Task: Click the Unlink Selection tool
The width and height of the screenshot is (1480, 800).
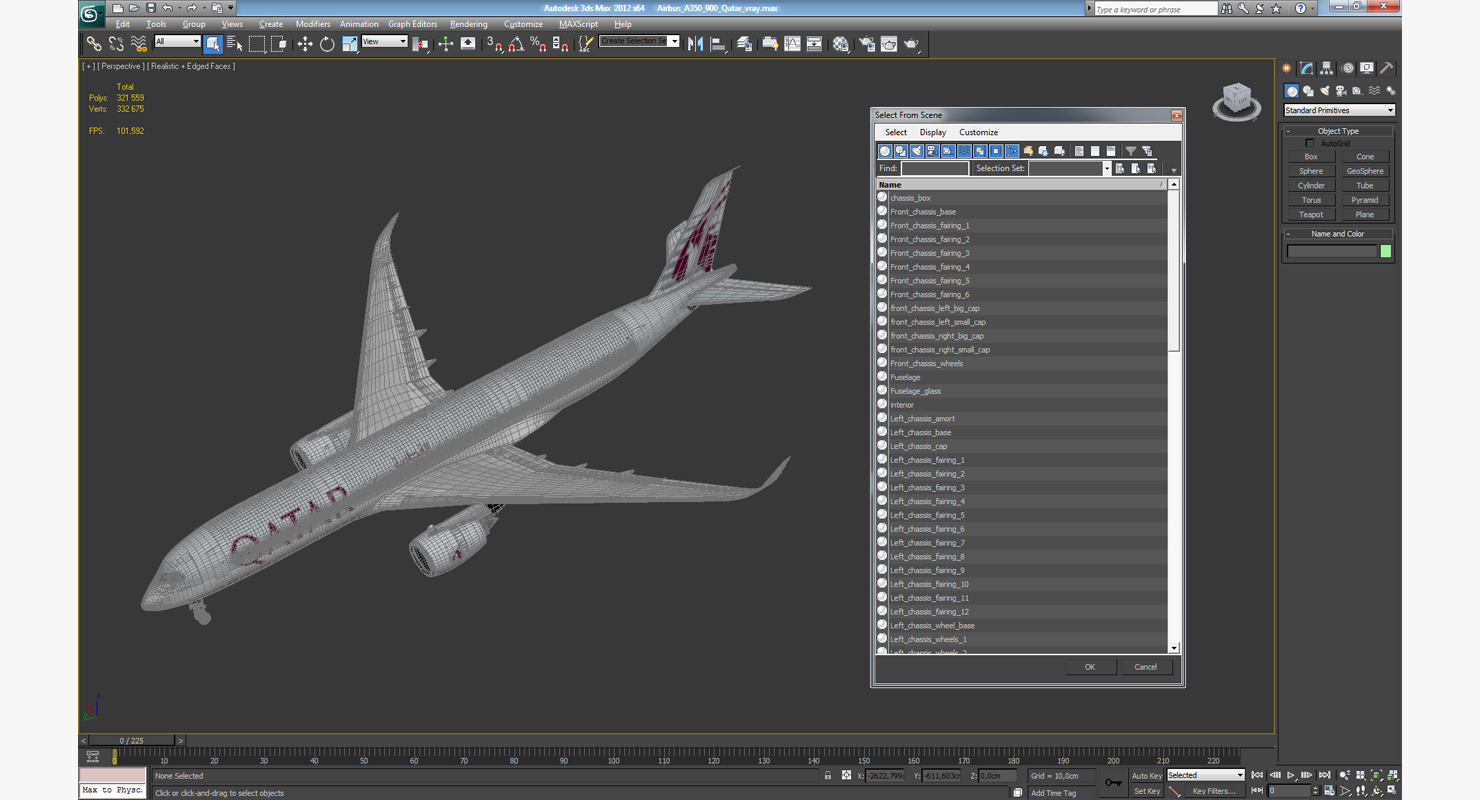Action: pyautogui.click(x=116, y=44)
